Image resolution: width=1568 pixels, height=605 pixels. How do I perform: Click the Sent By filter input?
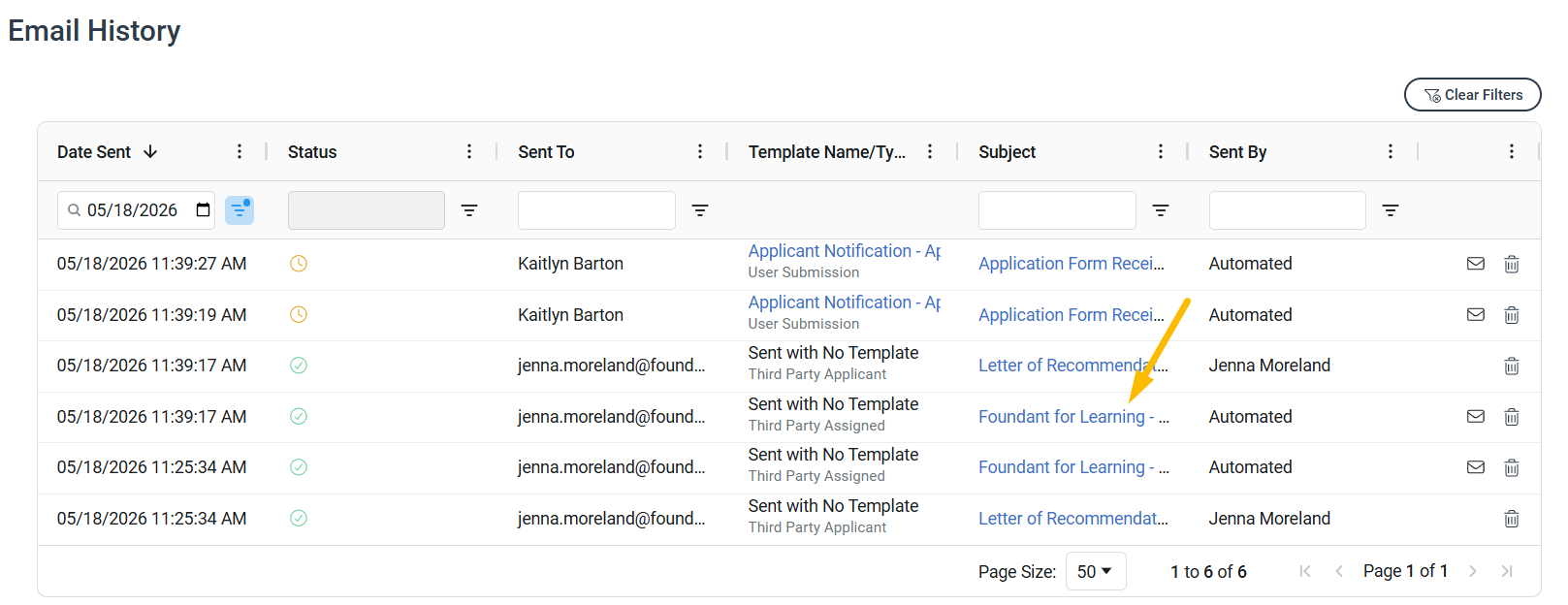coord(1288,210)
